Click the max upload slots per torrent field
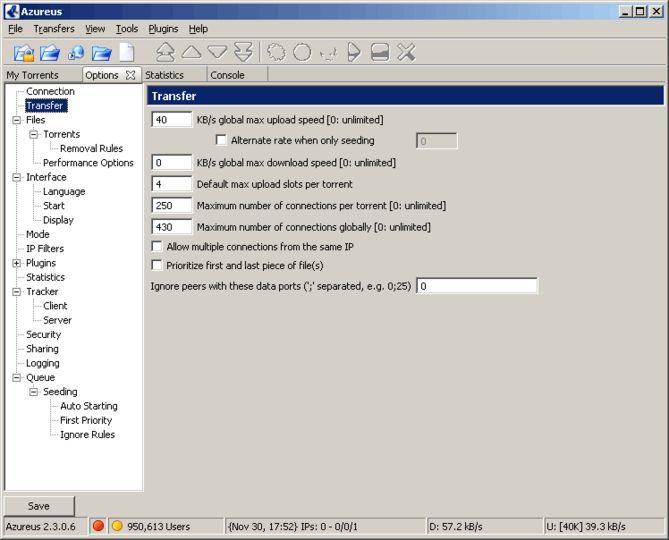 [172, 184]
